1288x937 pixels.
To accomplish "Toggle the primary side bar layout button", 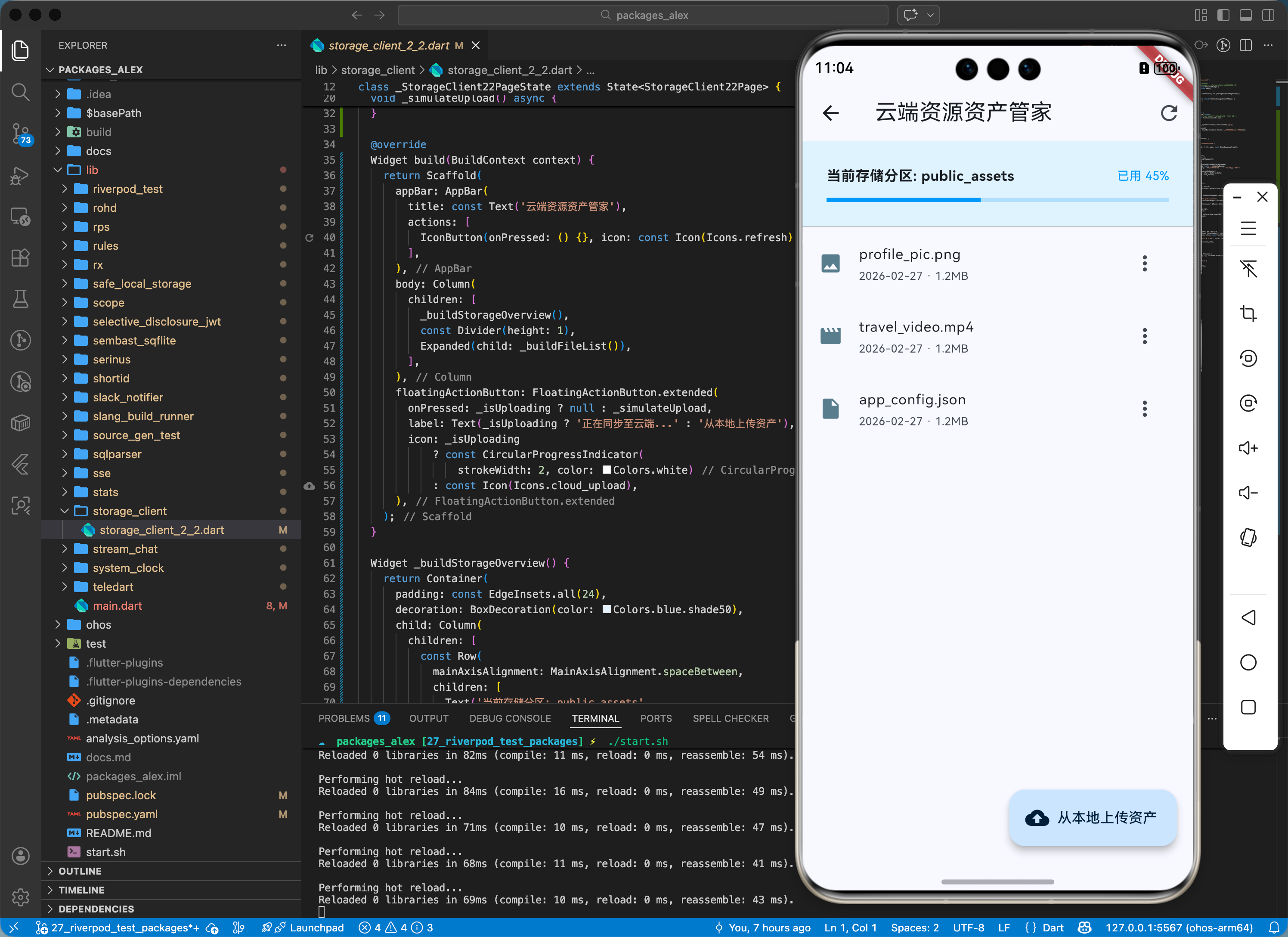I will pyautogui.click(x=1223, y=16).
